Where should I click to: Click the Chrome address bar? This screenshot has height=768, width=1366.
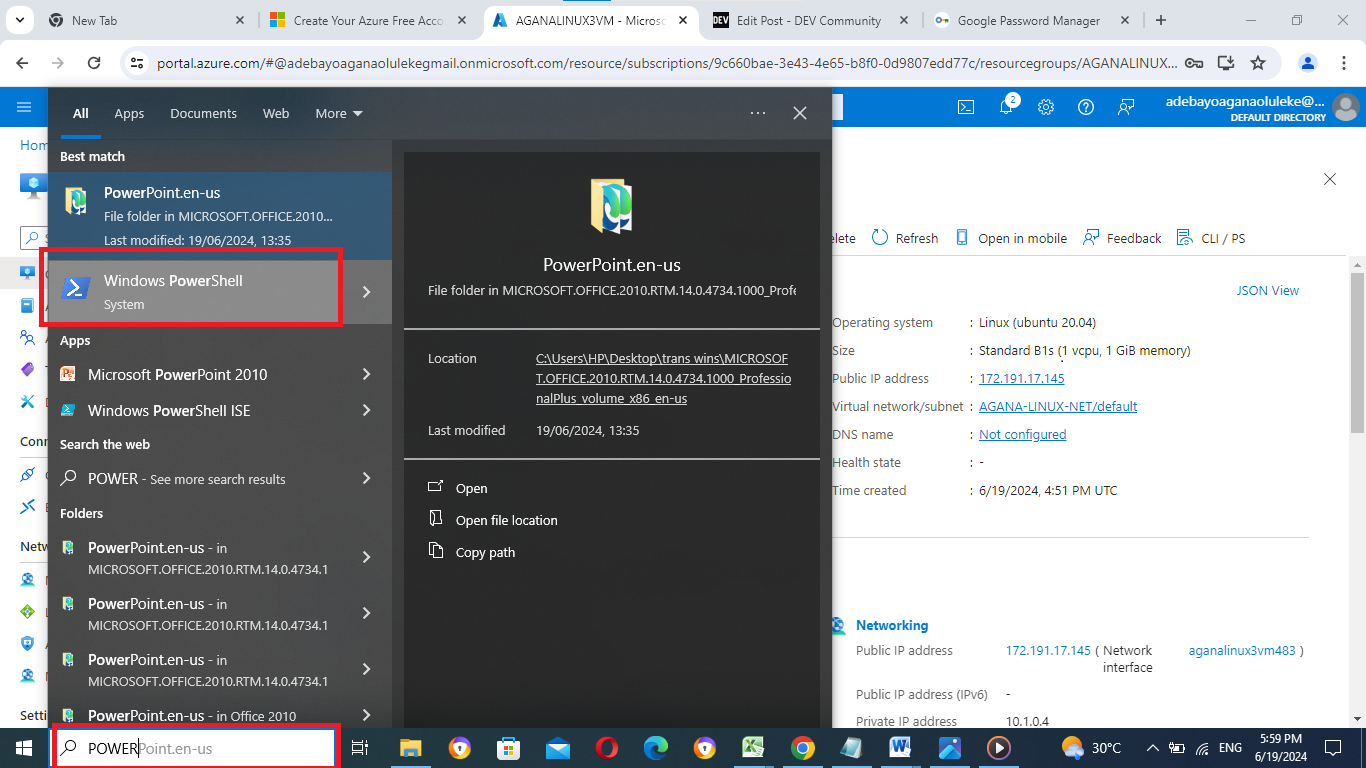[666, 63]
